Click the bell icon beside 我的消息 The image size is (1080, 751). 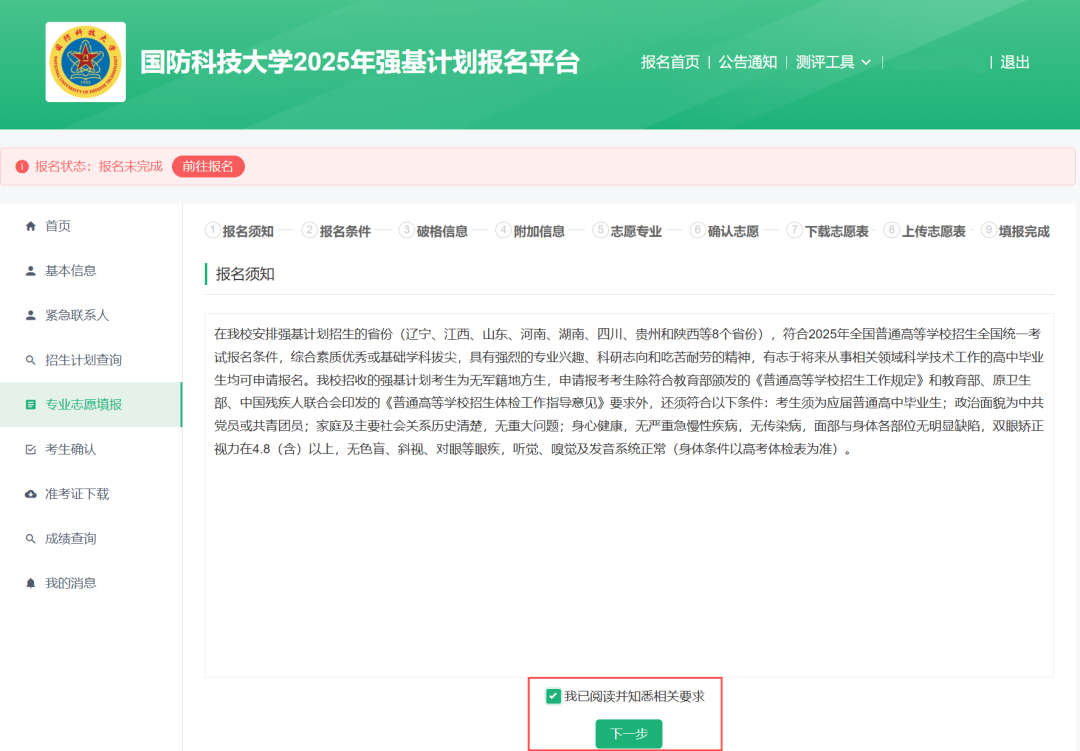tap(30, 584)
